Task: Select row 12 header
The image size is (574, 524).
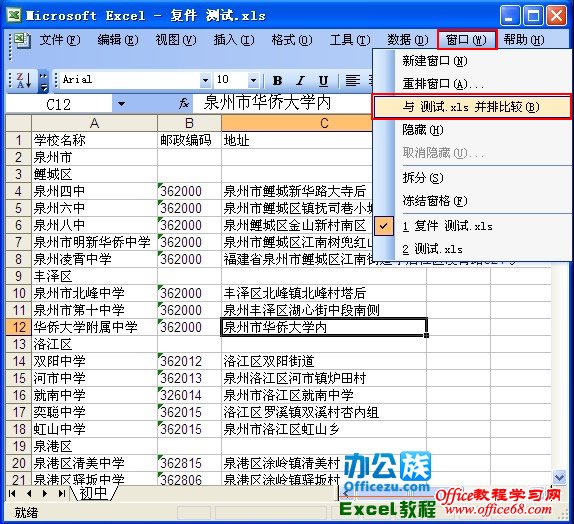Action: coord(19,327)
